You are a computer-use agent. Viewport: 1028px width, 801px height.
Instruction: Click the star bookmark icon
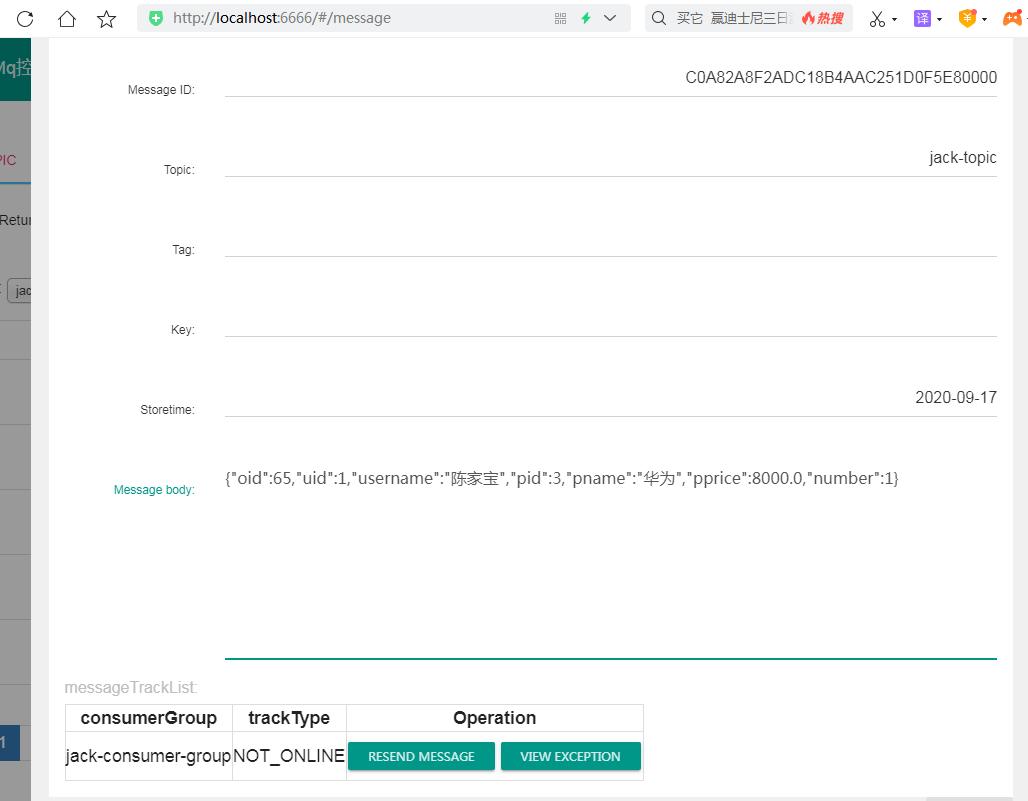(x=106, y=17)
